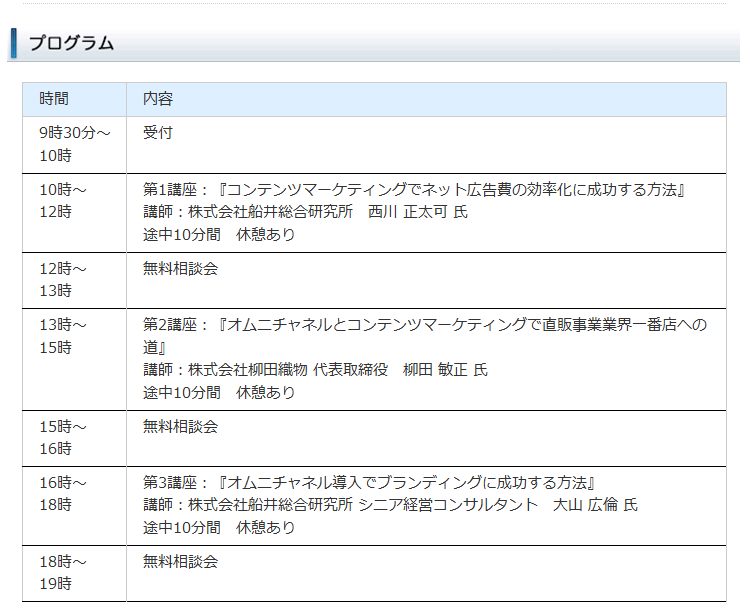This screenshot has height=615, width=740.
Task: Click 無料相談会 in the 18時～19時 row
Action: point(180,561)
